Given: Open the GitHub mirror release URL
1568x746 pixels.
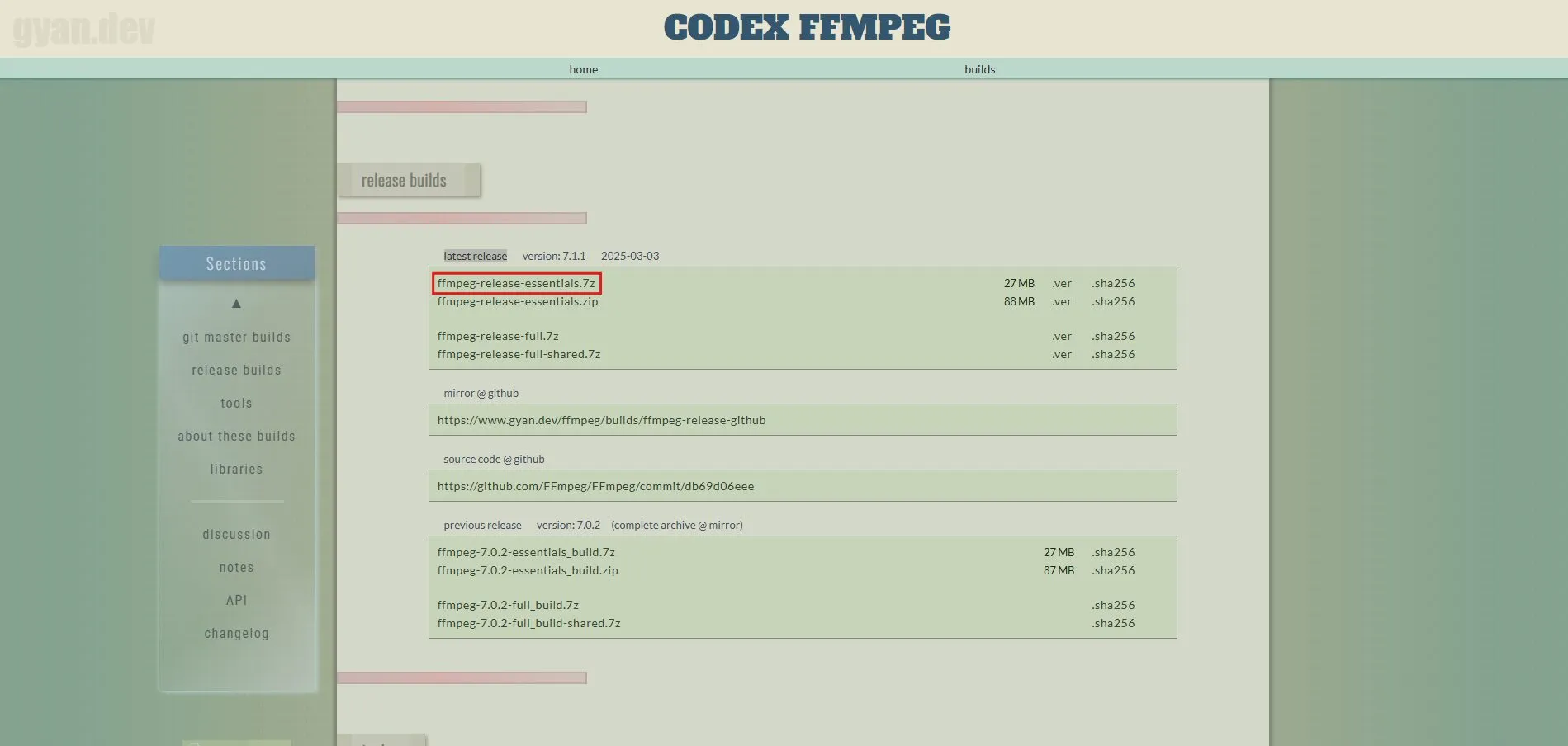Looking at the screenshot, I should [x=601, y=420].
